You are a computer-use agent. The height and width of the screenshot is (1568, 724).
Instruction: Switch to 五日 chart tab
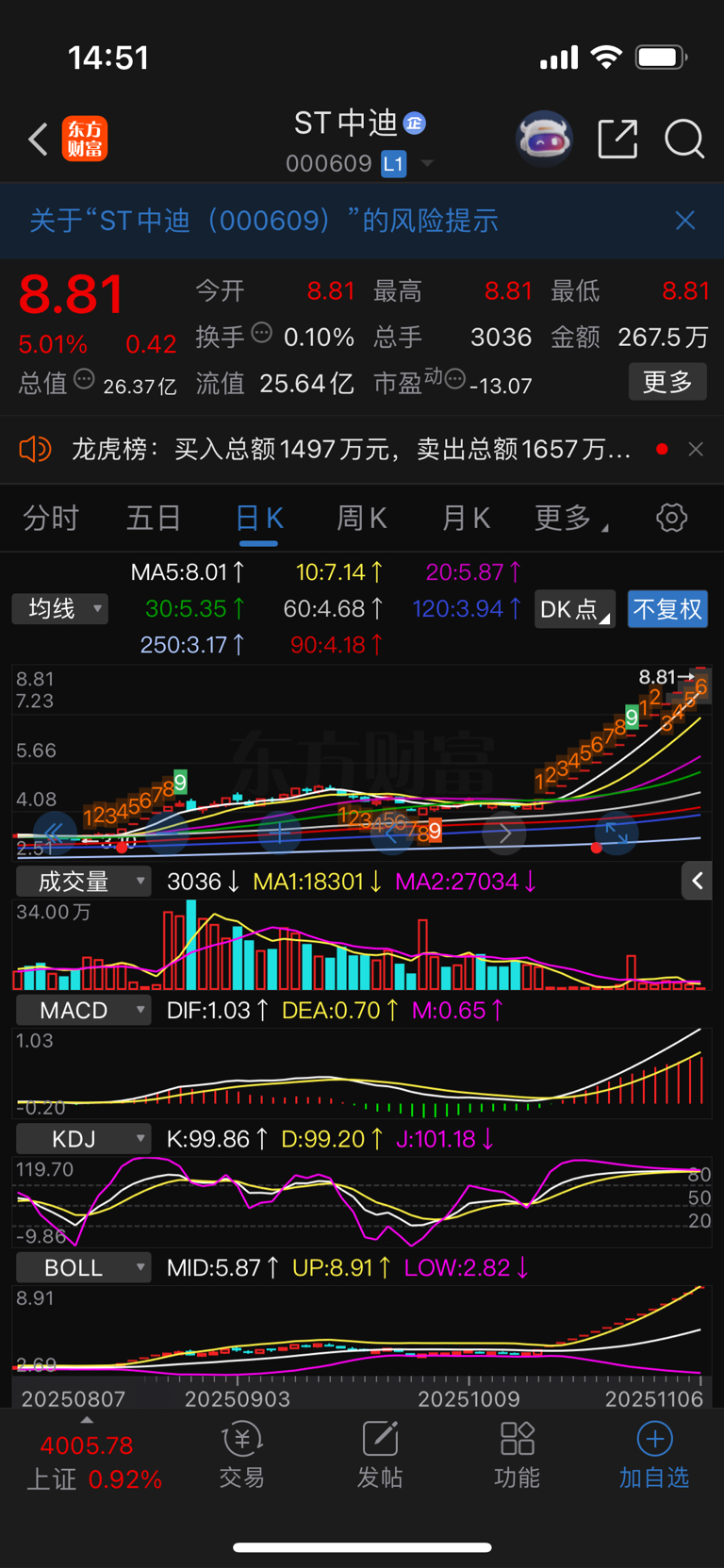point(154,518)
